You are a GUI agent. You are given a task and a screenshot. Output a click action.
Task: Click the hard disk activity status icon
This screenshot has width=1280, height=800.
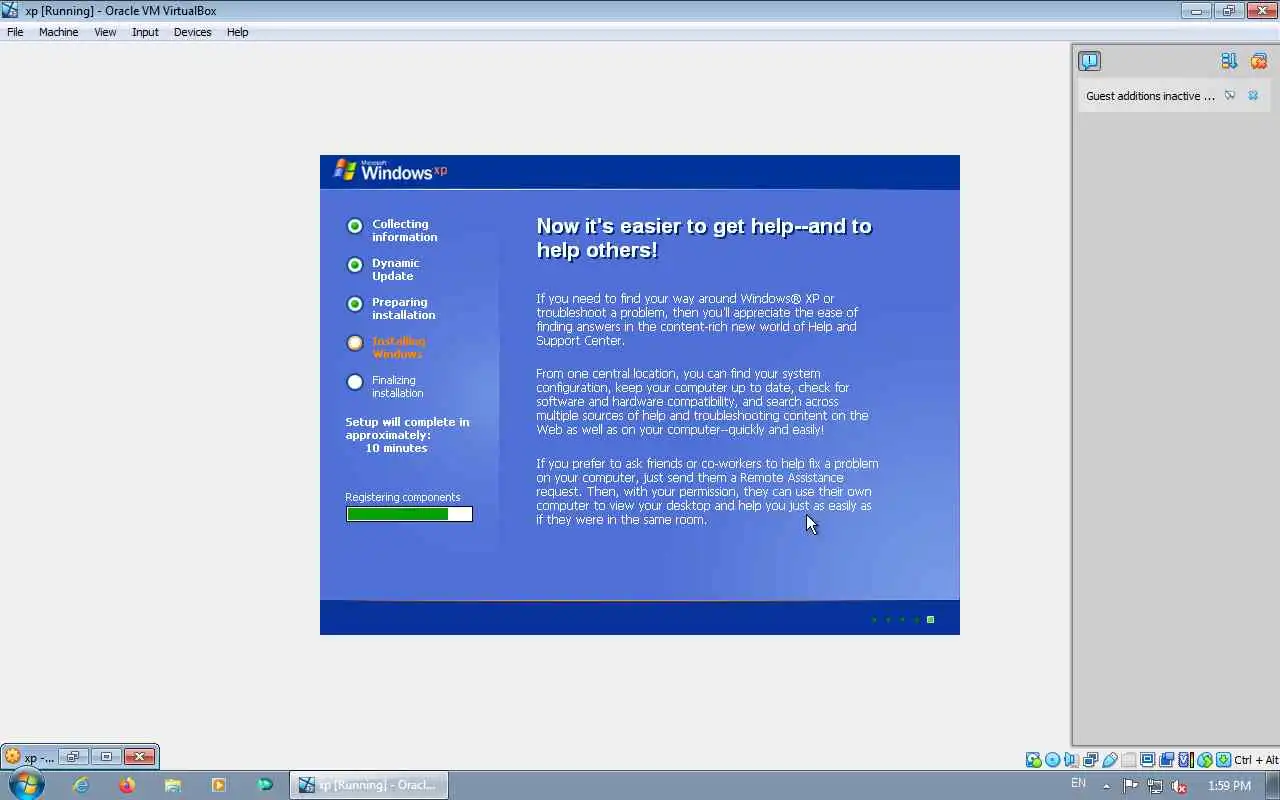click(1033, 760)
